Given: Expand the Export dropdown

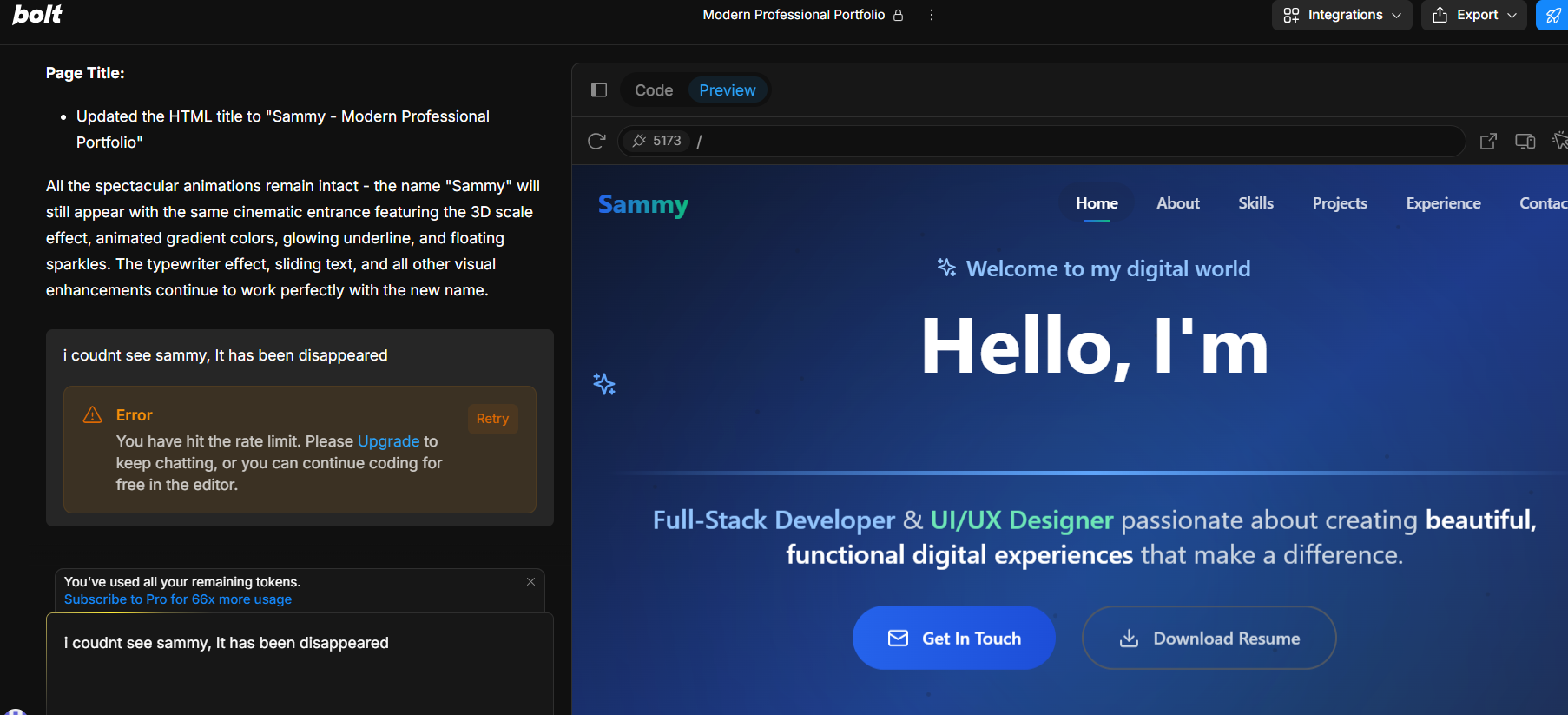Looking at the screenshot, I should [1473, 15].
